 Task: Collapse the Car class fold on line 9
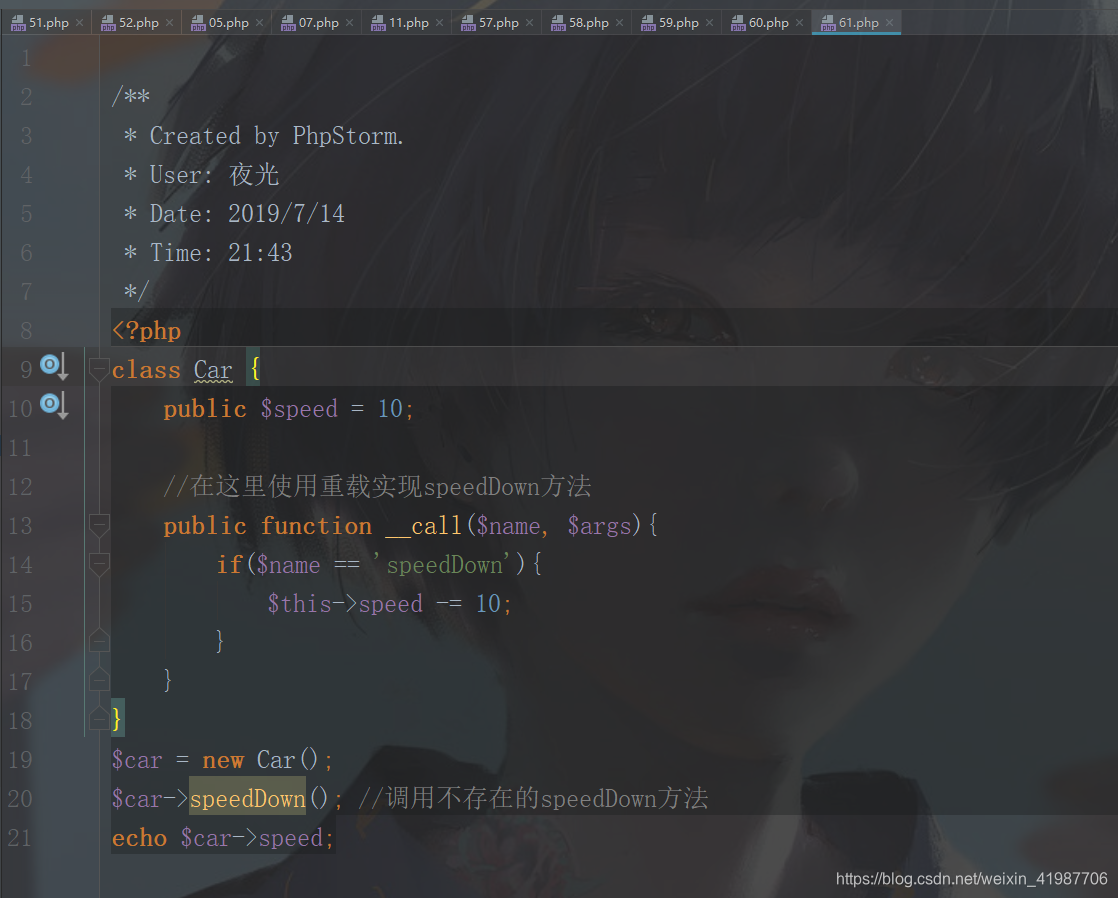click(98, 369)
